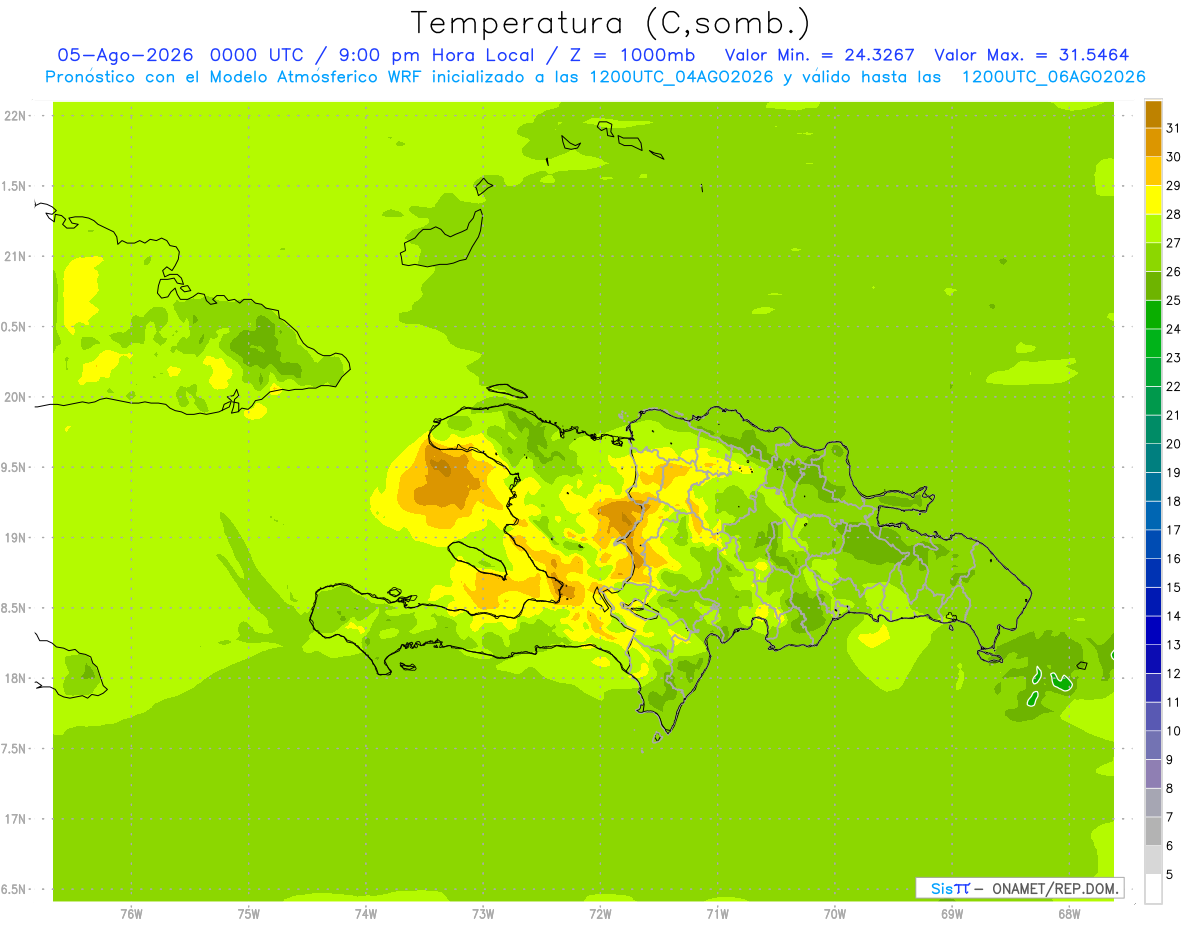The width and height of the screenshot is (1200, 927).
Task: Click the "75W" longitude tick label
Action: pyautogui.click(x=248, y=914)
